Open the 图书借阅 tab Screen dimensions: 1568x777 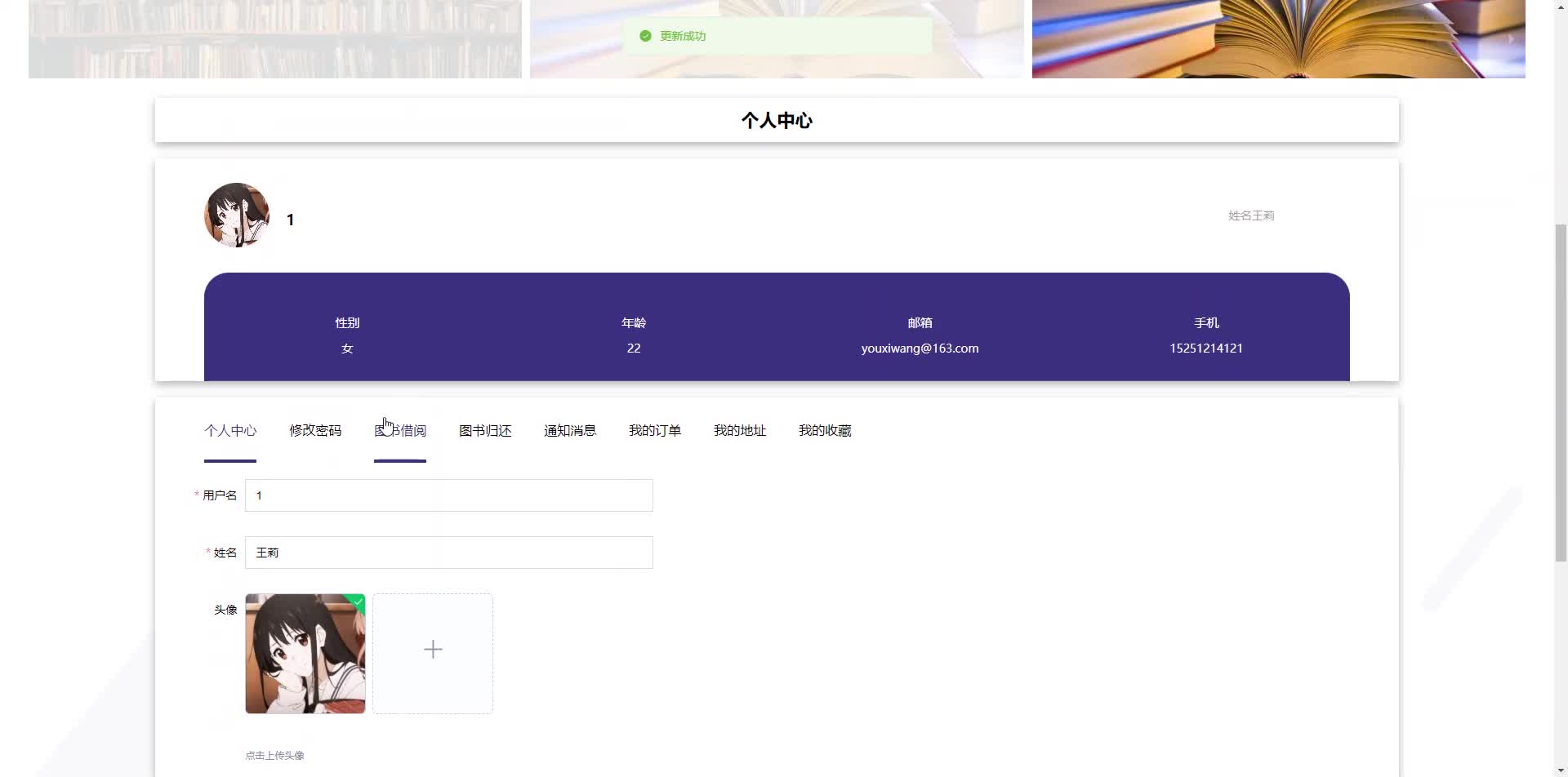400,430
